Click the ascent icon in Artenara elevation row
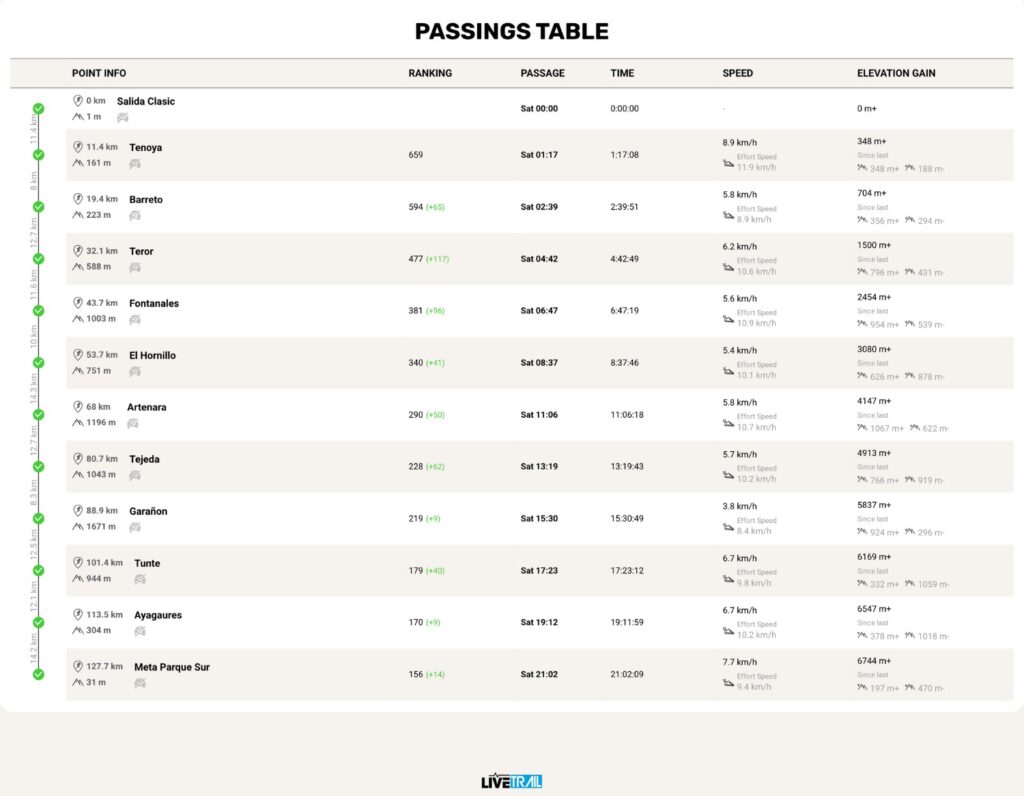This screenshot has height=796, width=1024. [x=862, y=428]
